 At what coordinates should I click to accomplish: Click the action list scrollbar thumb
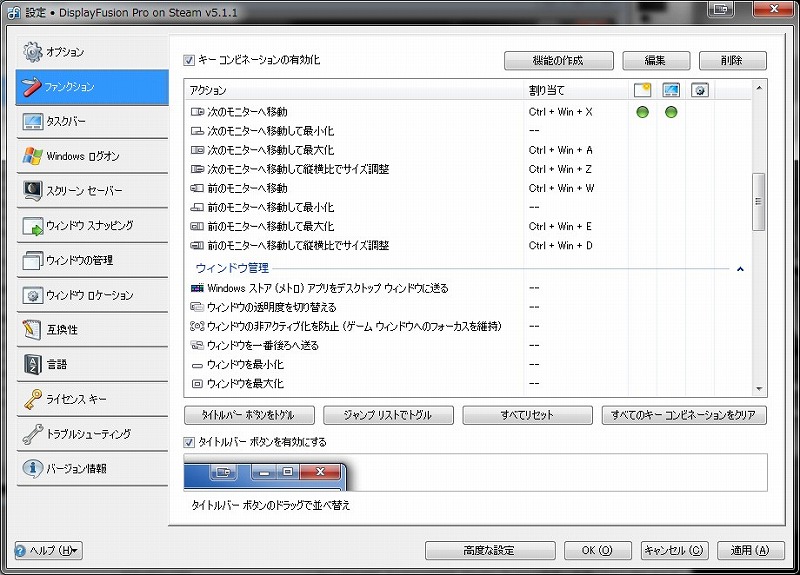coord(759,202)
